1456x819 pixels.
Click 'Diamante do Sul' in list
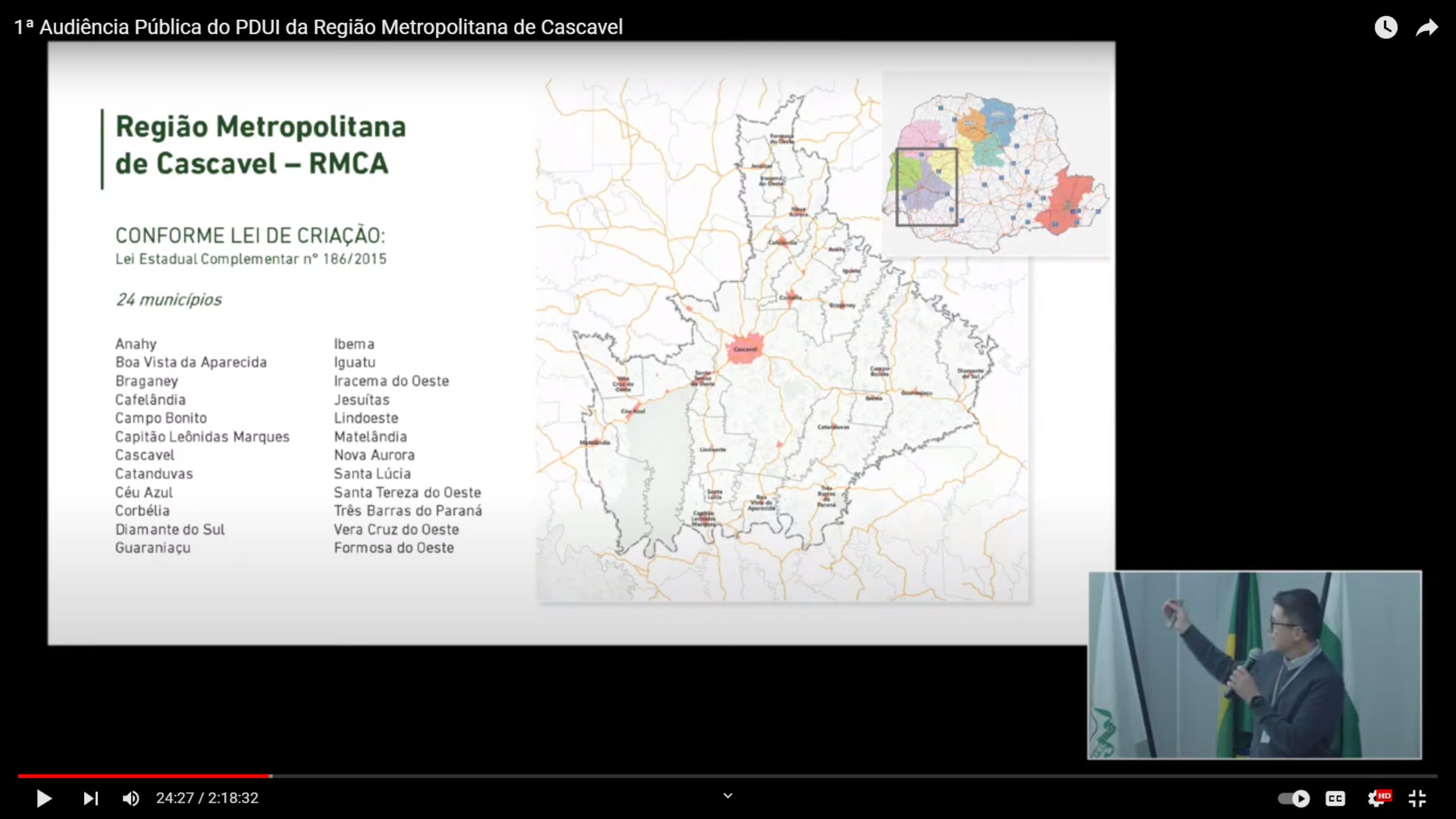pyautogui.click(x=170, y=530)
